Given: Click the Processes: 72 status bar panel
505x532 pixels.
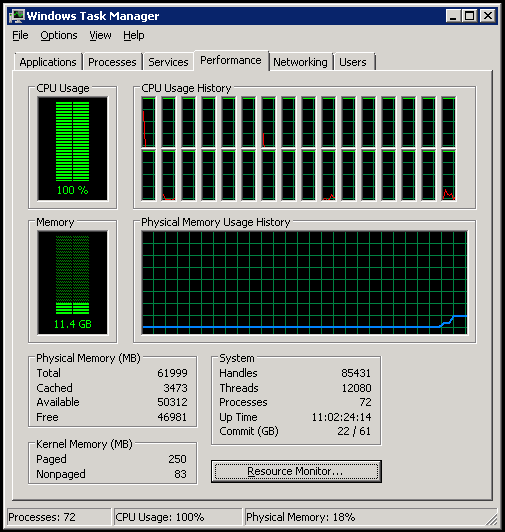Looking at the screenshot, I should (x=59, y=517).
